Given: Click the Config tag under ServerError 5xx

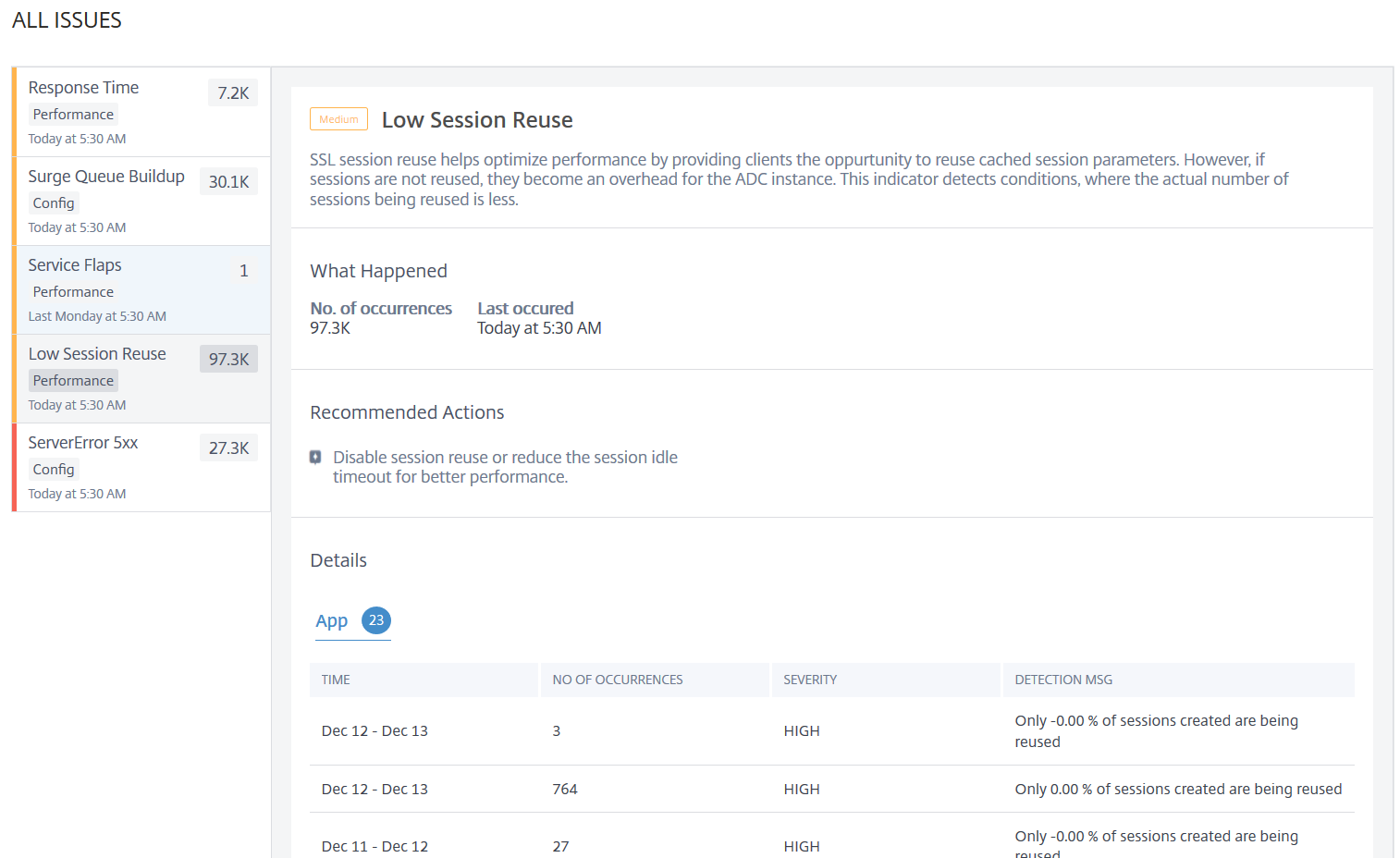Looking at the screenshot, I should (x=54, y=470).
